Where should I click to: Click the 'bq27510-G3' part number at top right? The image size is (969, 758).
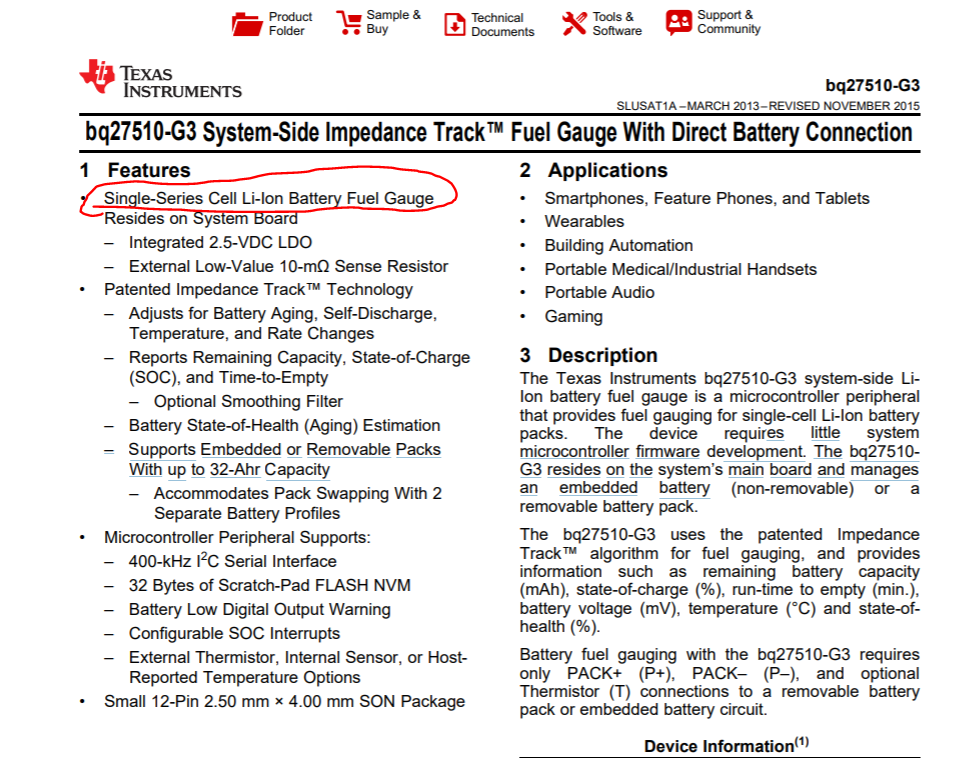tap(872, 85)
